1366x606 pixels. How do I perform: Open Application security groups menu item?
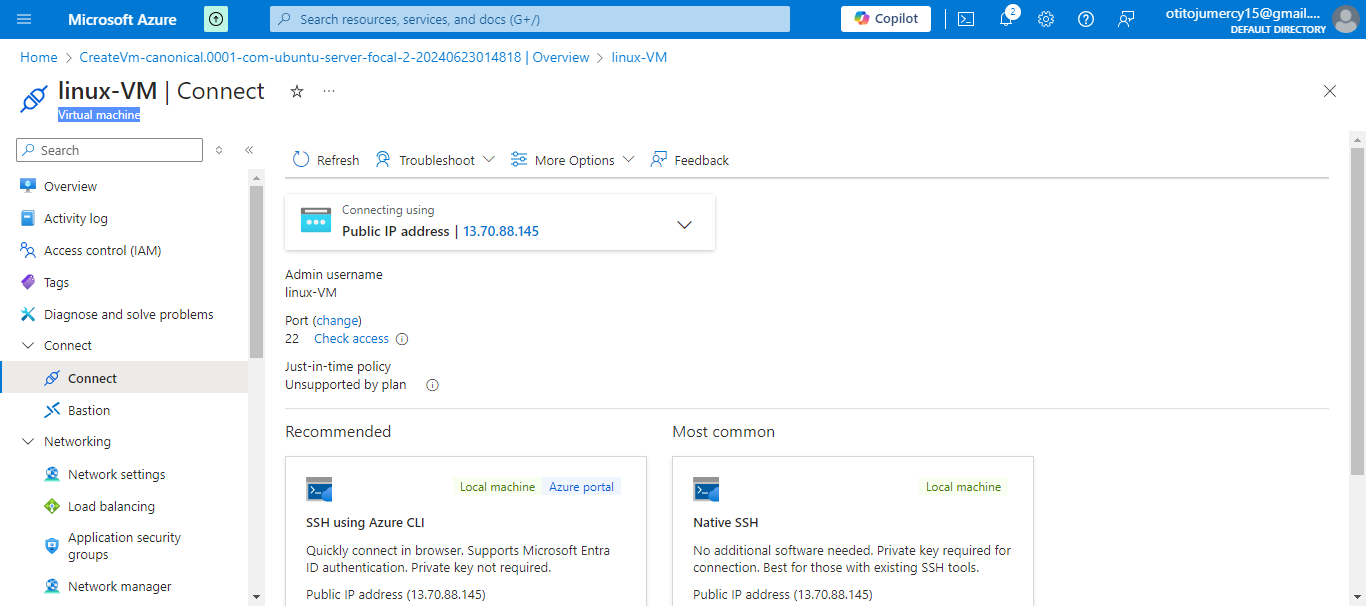[124, 546]
